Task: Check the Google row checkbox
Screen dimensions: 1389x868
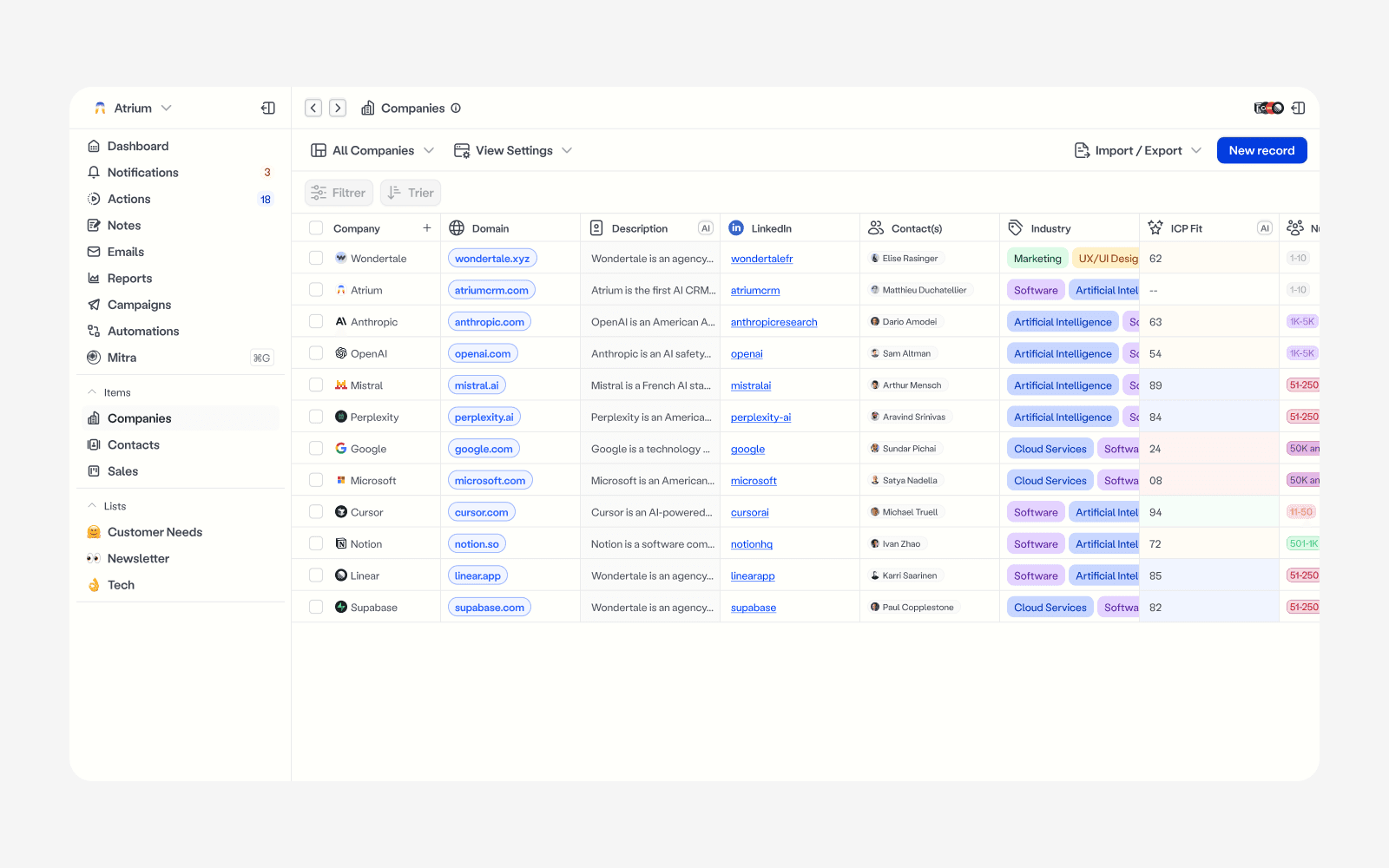Action: click(x=316, y=449)
